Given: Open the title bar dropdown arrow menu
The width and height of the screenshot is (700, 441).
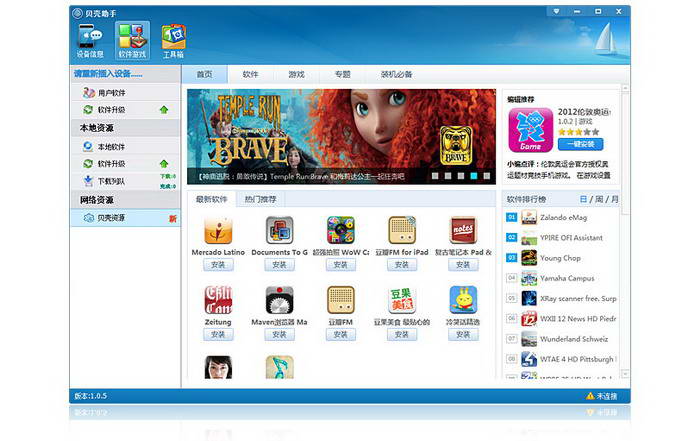Looking at the screenshot, I should 556,12.
